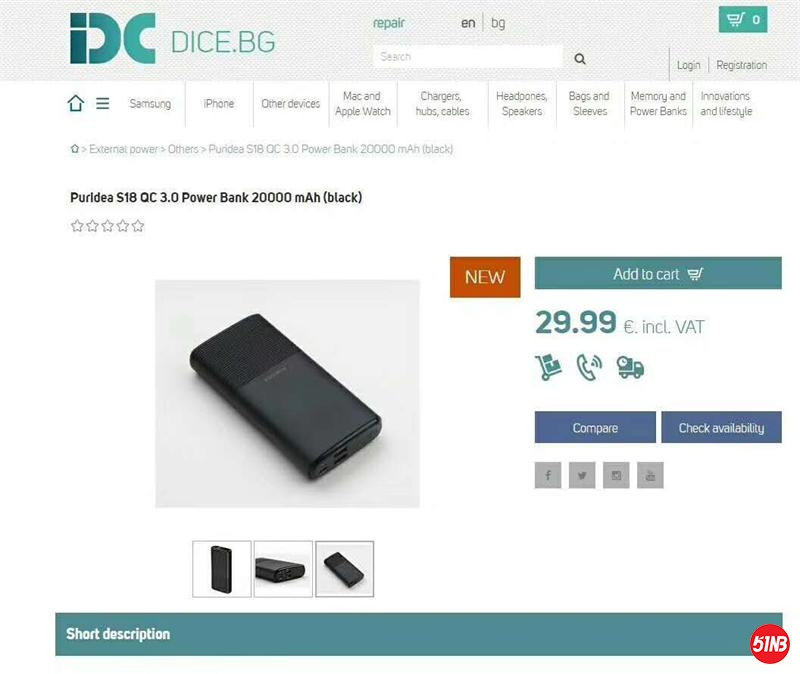Open the hamburger menu icon
Image resolution: width=800 pixels, height=674 pixels.
tap(103, 104)
